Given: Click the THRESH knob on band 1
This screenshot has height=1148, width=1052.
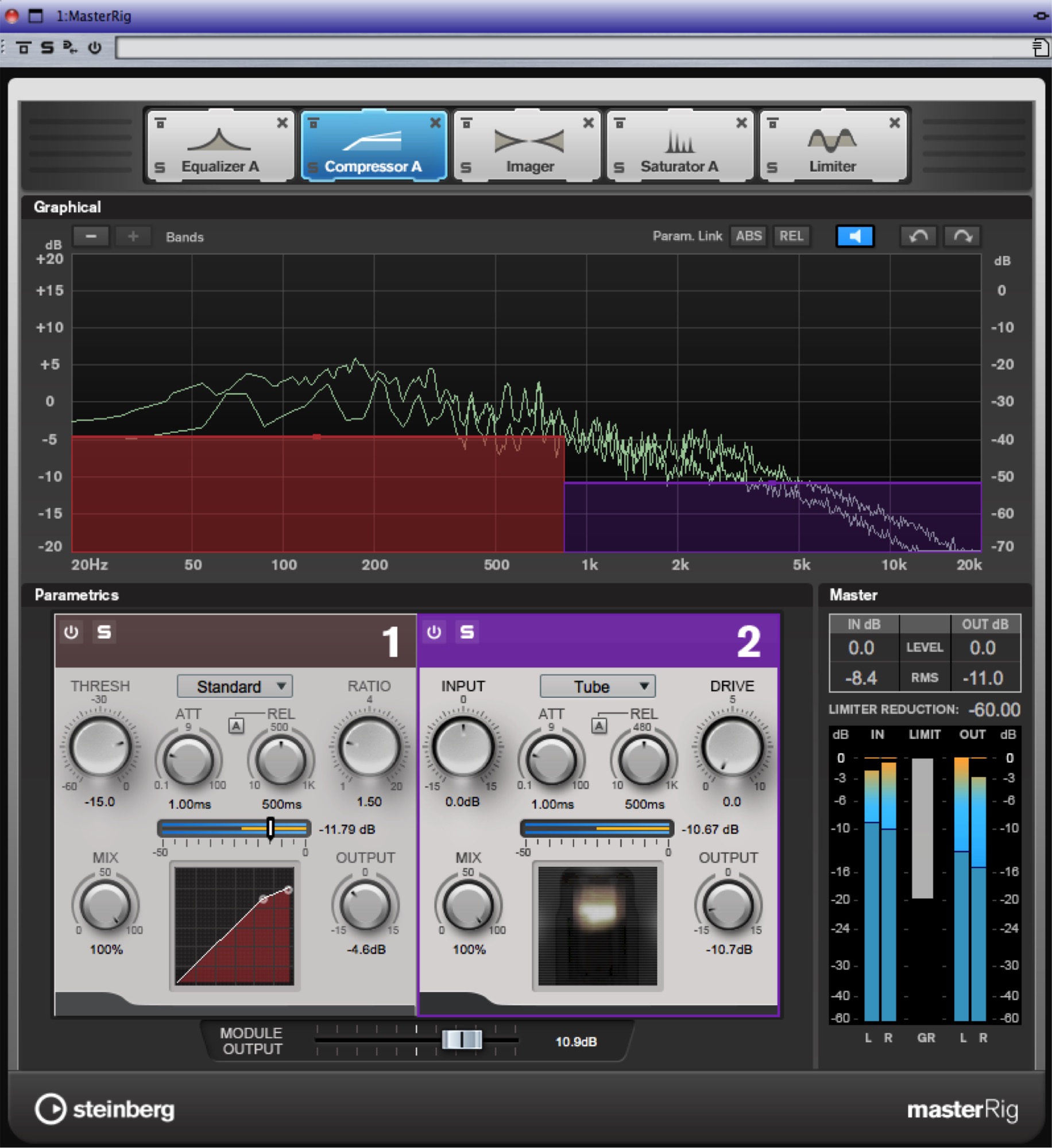Looking at the screenshot, I should click(100, 747).
